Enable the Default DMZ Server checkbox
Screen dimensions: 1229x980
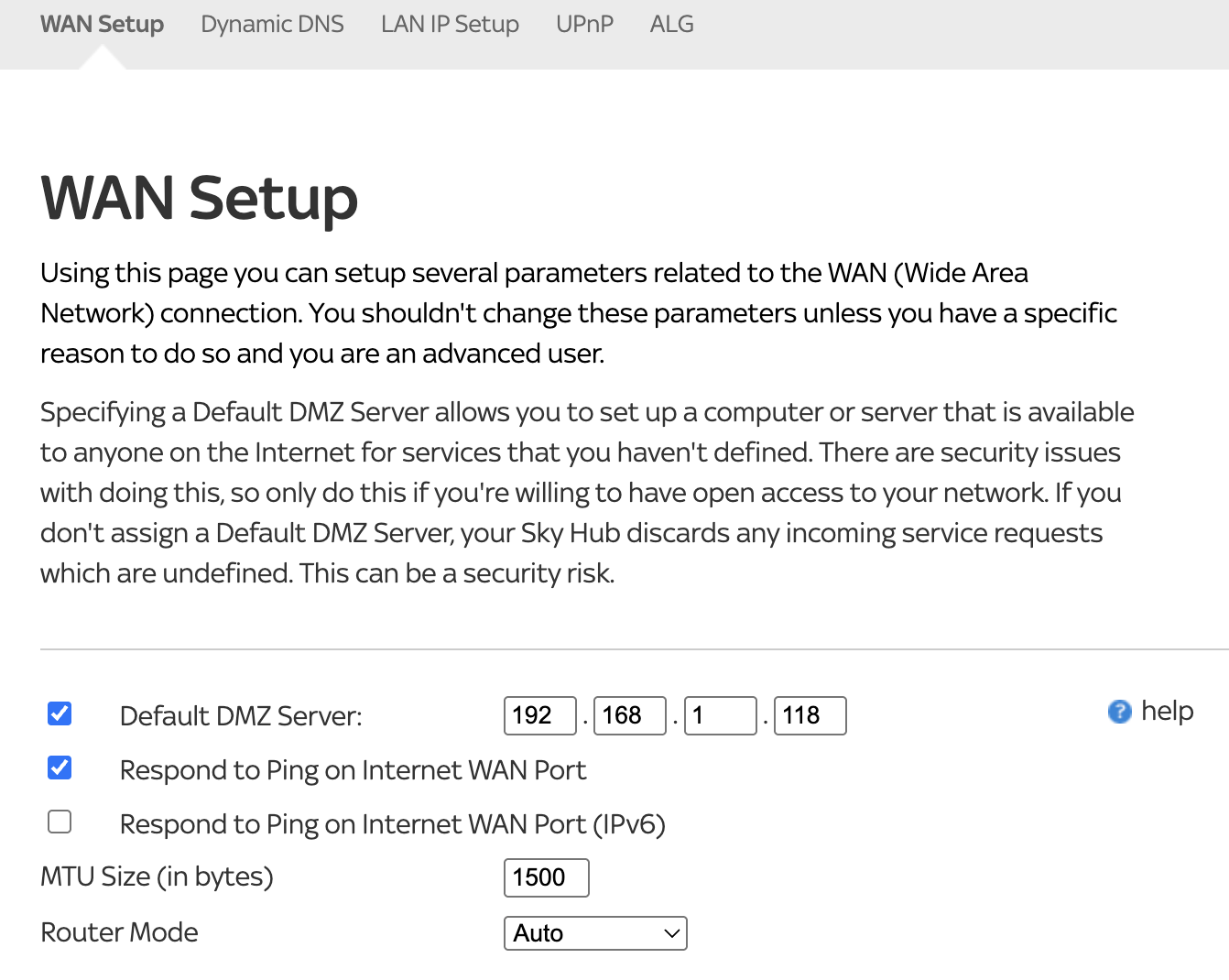click(59, 713)
